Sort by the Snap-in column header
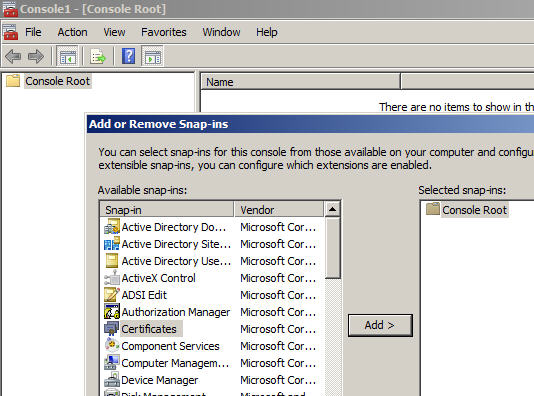This screenshot has height=396, width=534. coord(167,209)
